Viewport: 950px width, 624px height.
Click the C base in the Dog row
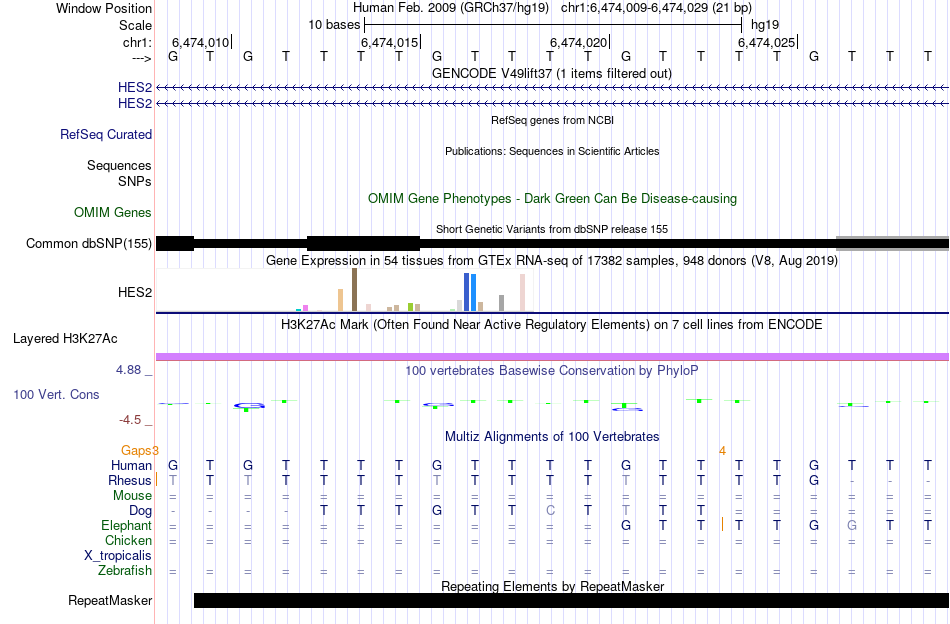click(x=550, y=511)
